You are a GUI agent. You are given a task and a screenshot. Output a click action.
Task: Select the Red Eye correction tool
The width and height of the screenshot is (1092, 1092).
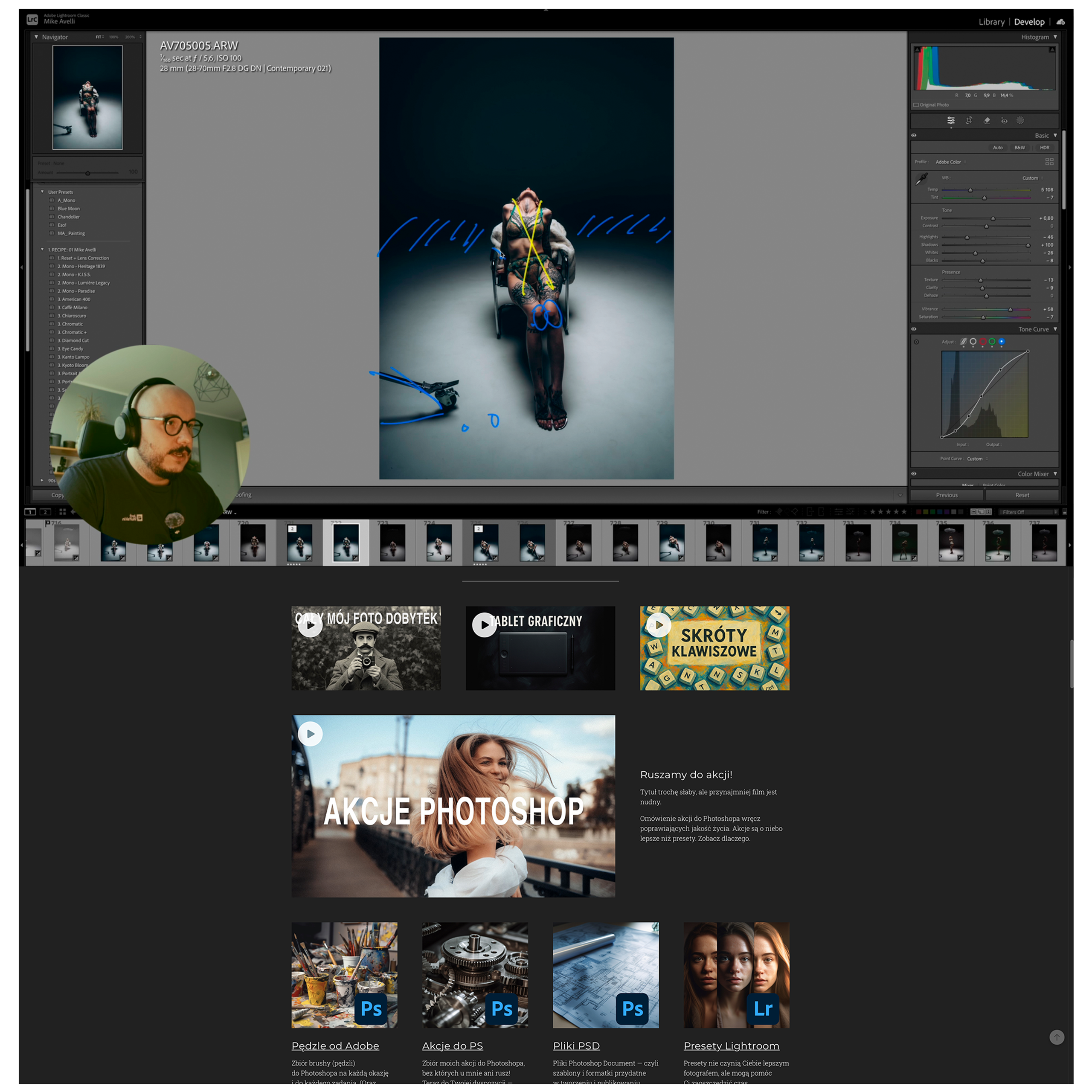click(1004, 120)
